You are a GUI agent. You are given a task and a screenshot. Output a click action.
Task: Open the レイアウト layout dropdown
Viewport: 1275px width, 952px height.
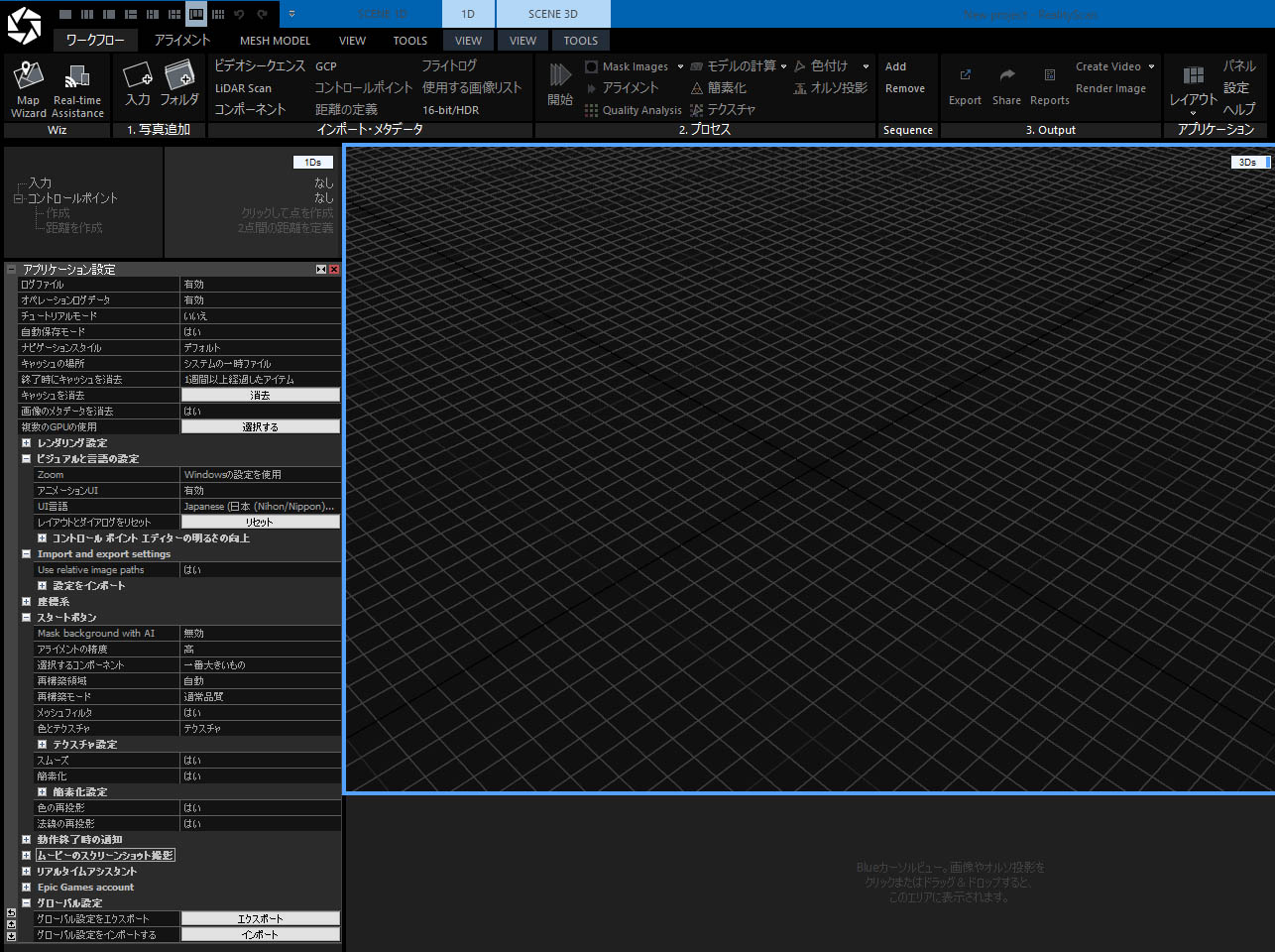click(1193, 100)
